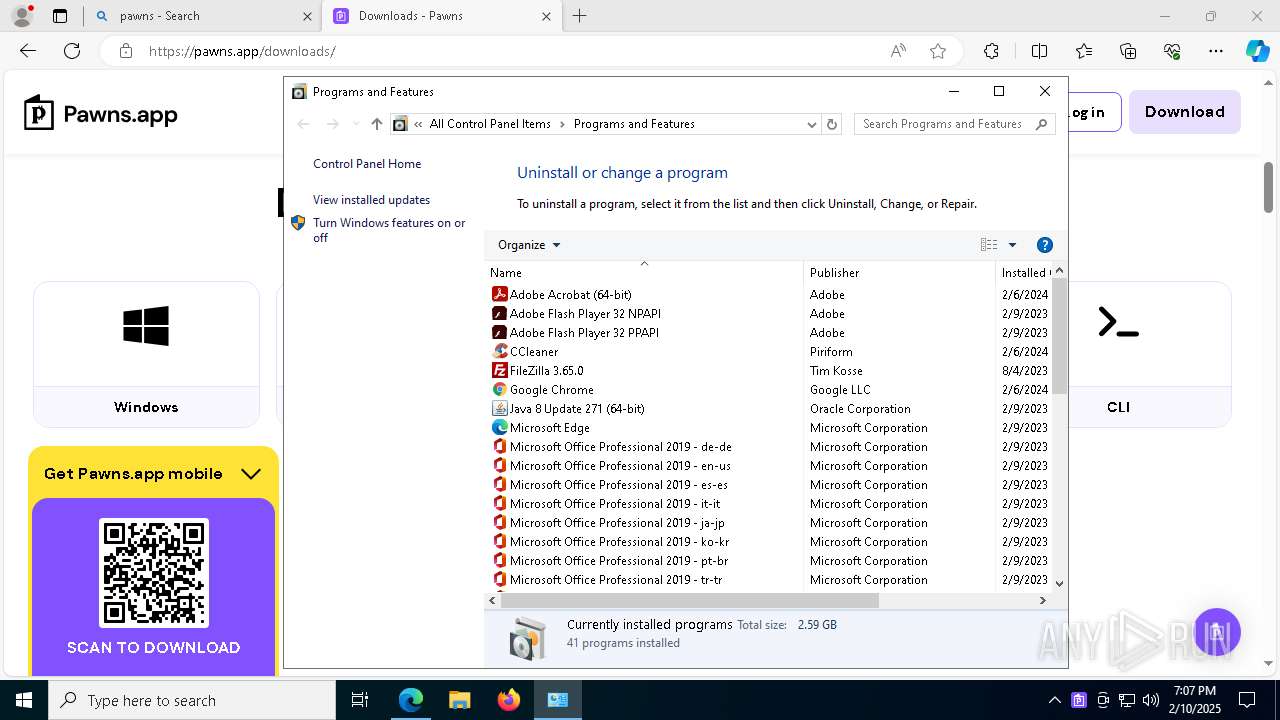The width and height of the screenshot is (1280, 720).
Task: Open File Explorer from the taskbar
Action: (x=460, y=700)
